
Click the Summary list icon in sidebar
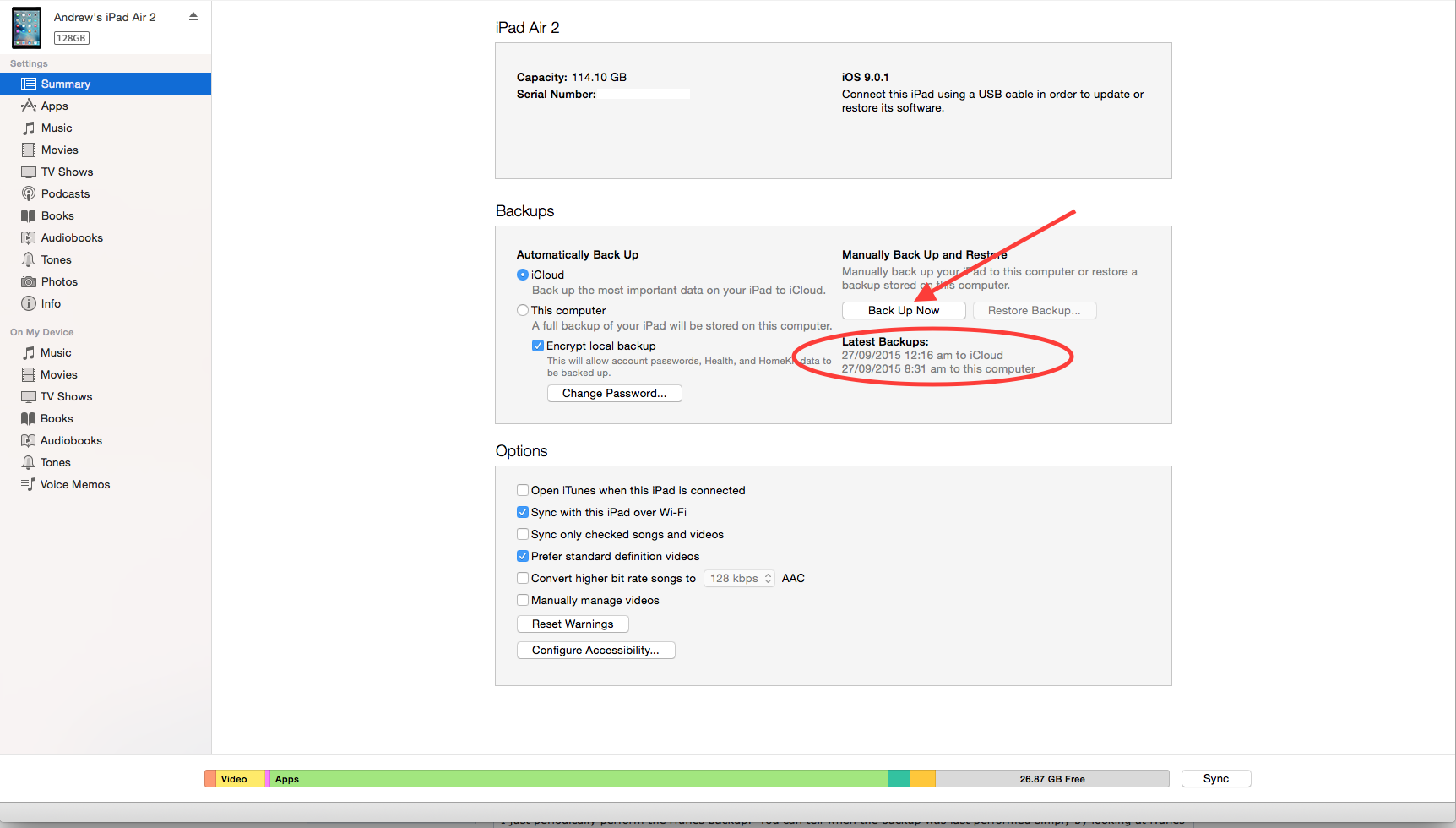(x=29, y=84)
